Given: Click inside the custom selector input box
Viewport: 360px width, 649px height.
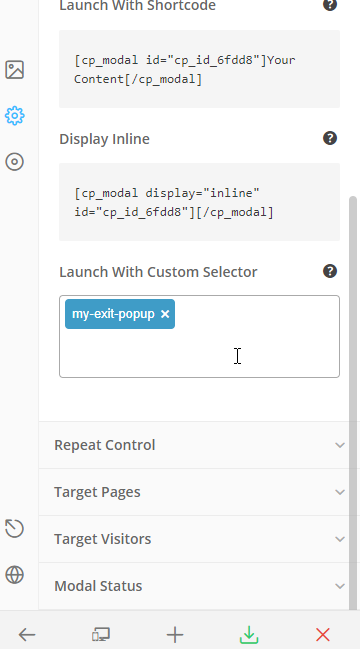Looking at the screenshot, I should [x=199, y=337].
